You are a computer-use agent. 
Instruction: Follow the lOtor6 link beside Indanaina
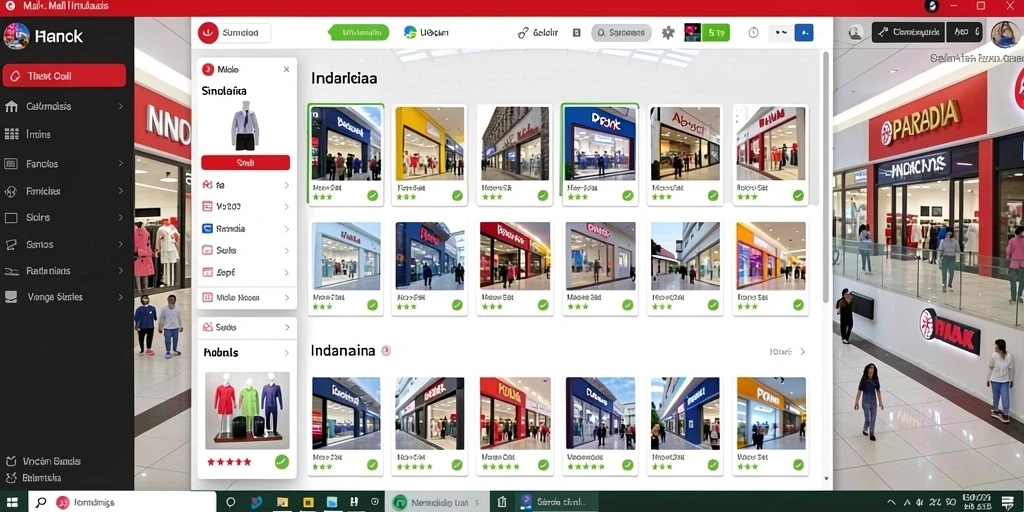click(x=781, y=351)
